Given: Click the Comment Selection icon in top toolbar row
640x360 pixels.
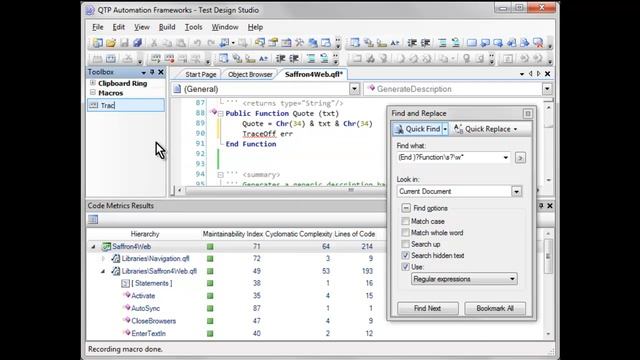Looking at the screenshot, I should coord(442,43).
